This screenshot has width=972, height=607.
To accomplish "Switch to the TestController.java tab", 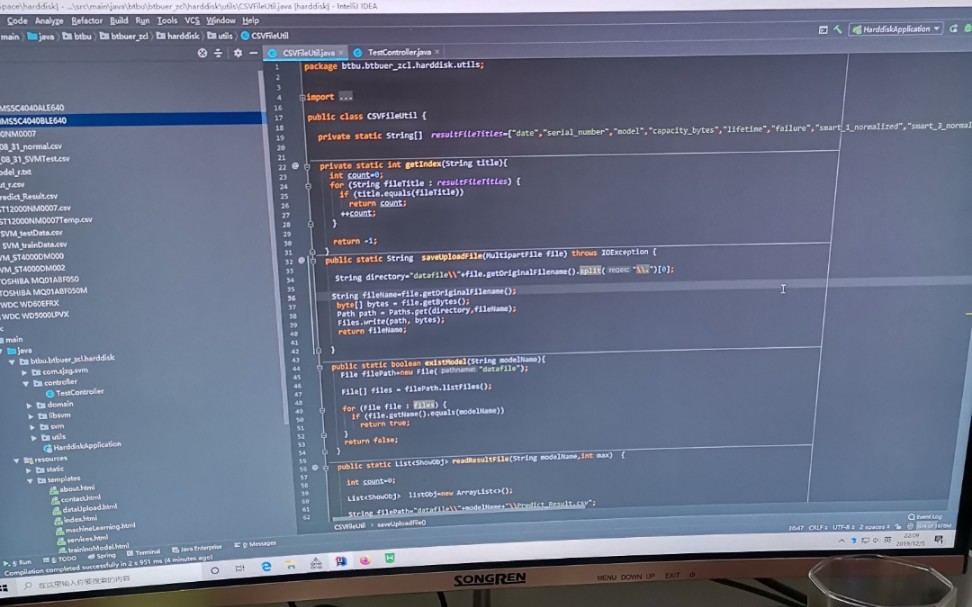I will (399, 52).
